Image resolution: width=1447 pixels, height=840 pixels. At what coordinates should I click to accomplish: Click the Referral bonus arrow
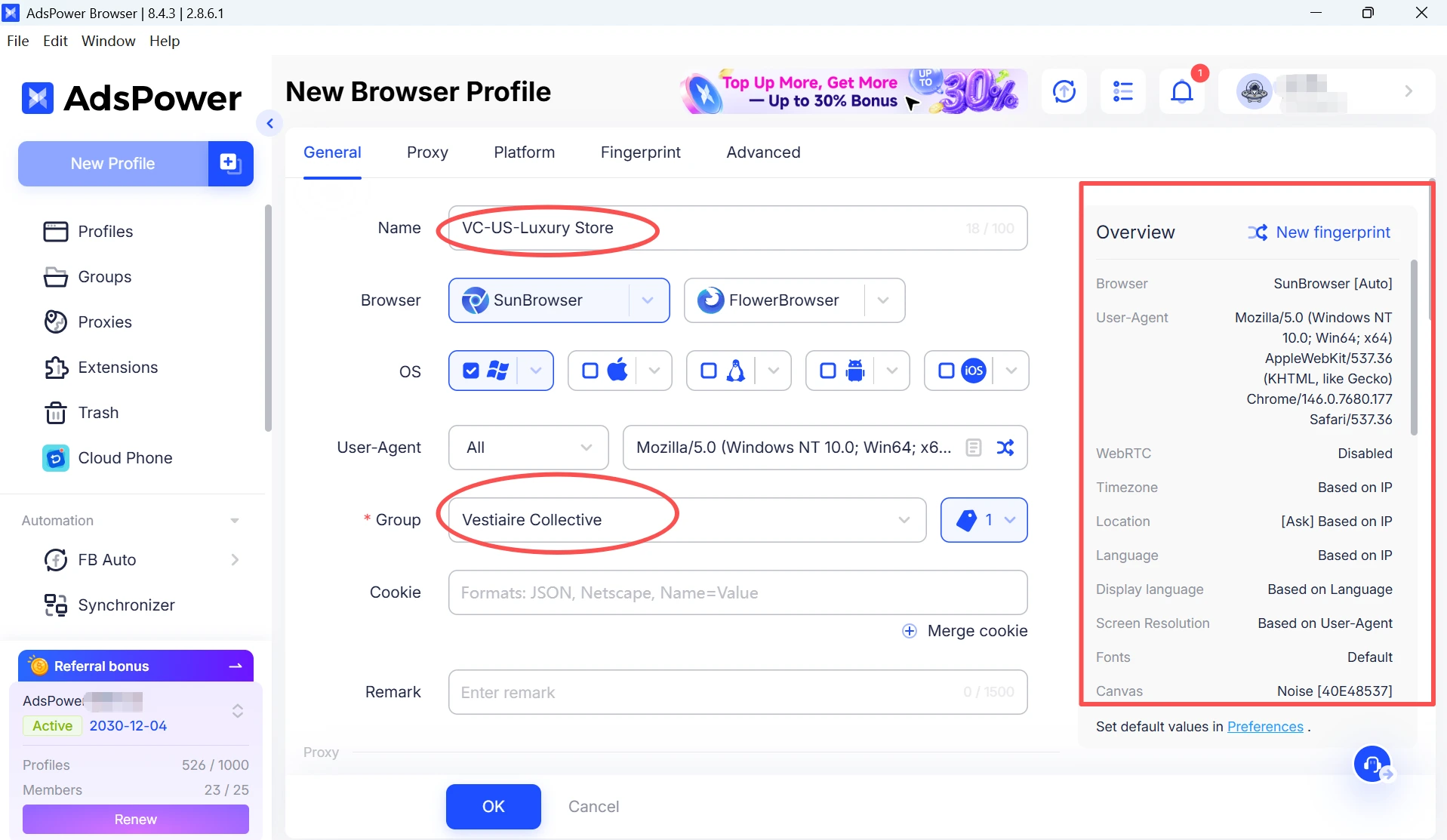point(236,666)
